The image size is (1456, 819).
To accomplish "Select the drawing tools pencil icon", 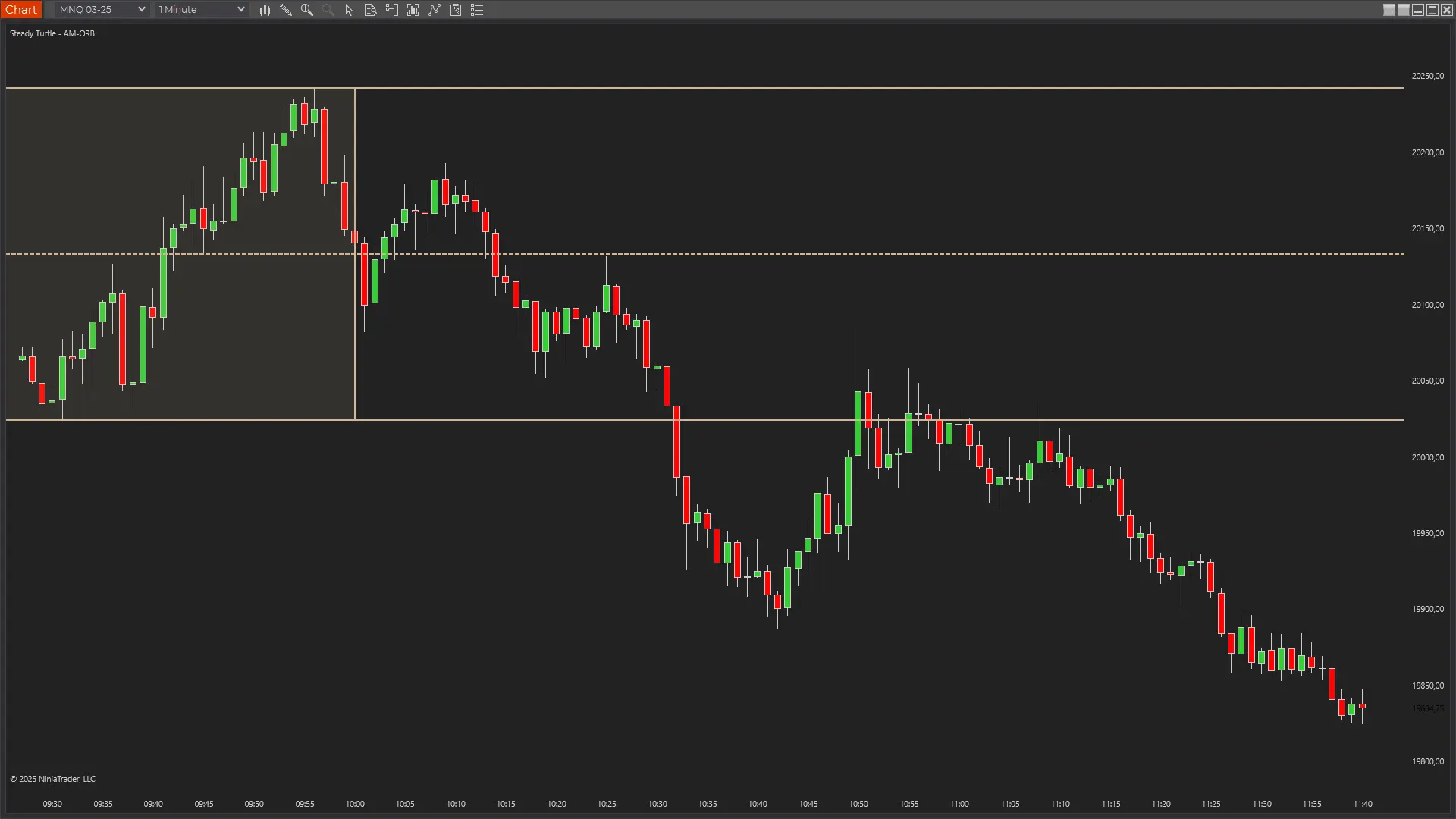I will point(286,10).
